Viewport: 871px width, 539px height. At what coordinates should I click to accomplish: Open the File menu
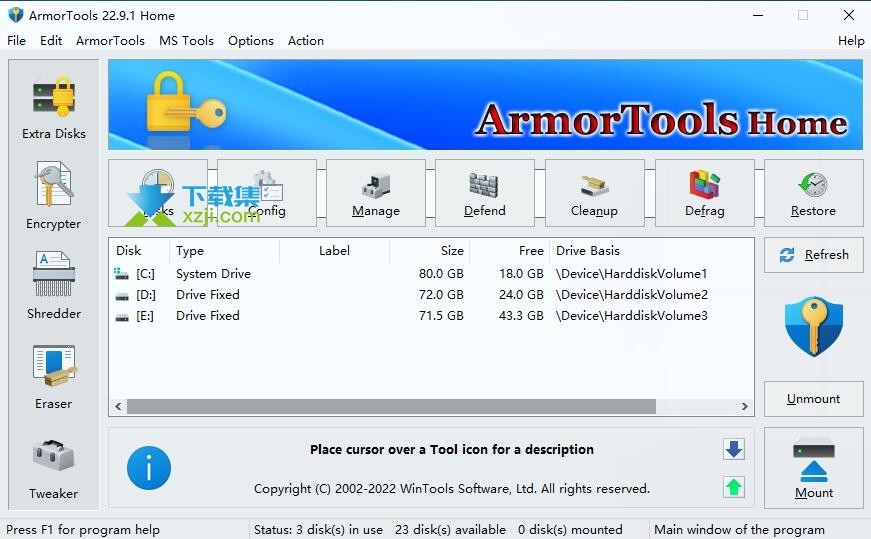click(16, 41)
